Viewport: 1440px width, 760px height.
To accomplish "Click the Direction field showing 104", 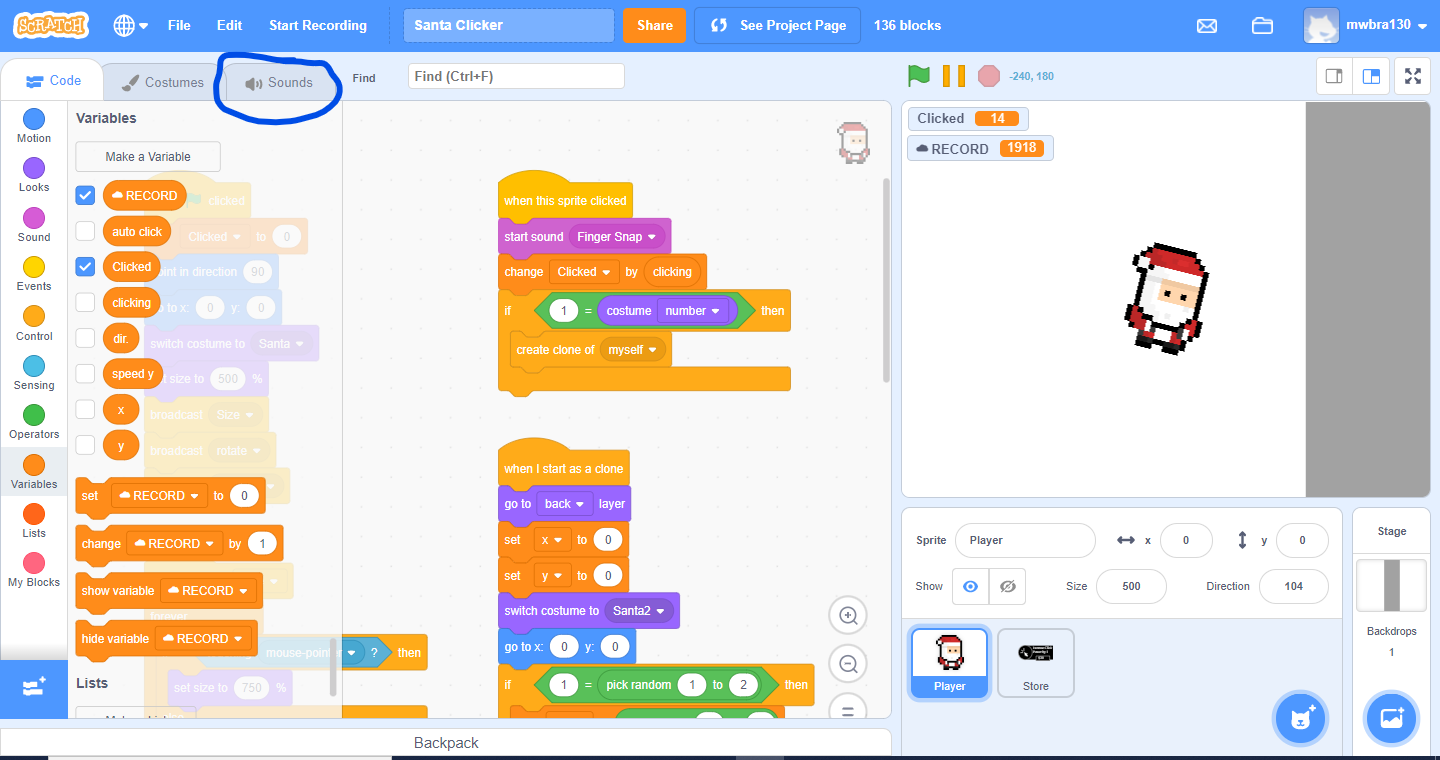I will 1294,586.
